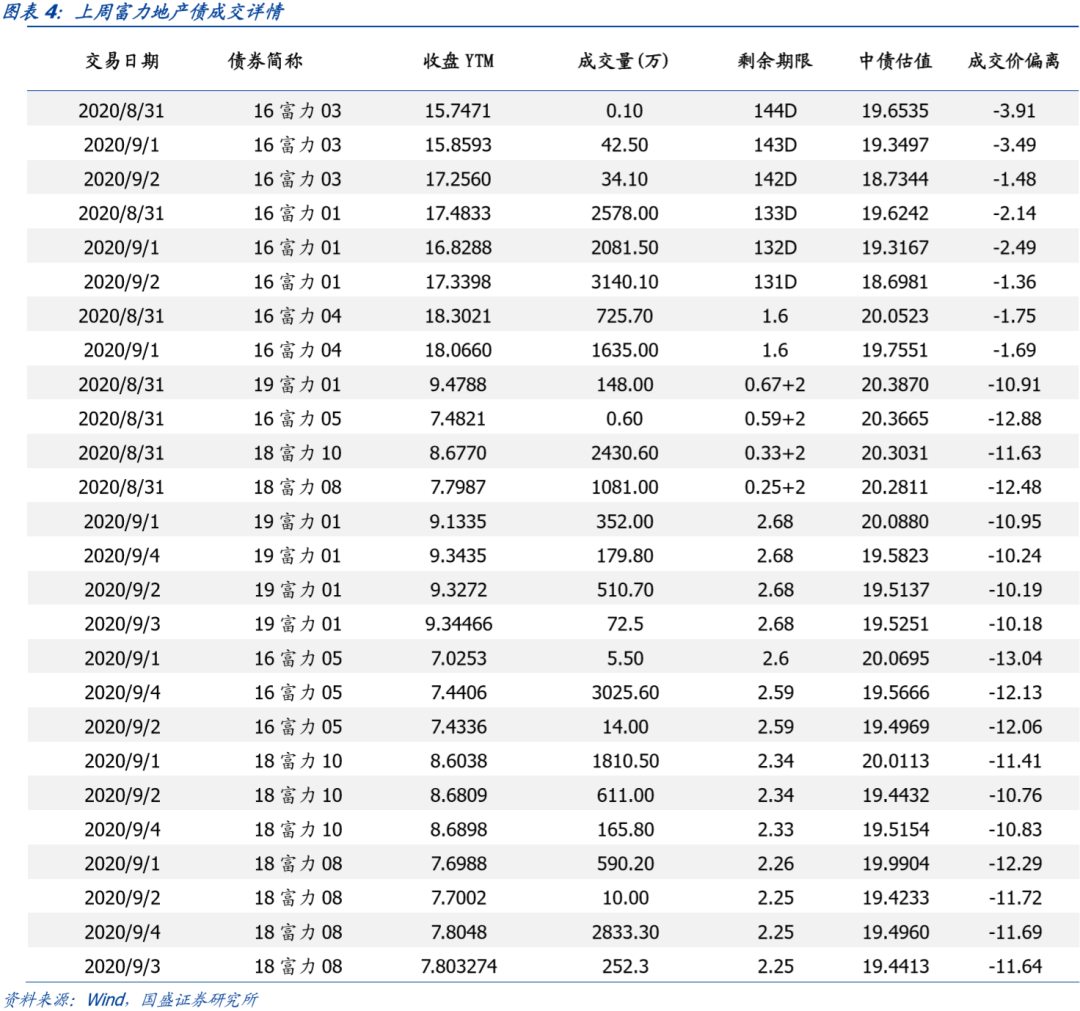Click remaining term 0.33+2

775,453
